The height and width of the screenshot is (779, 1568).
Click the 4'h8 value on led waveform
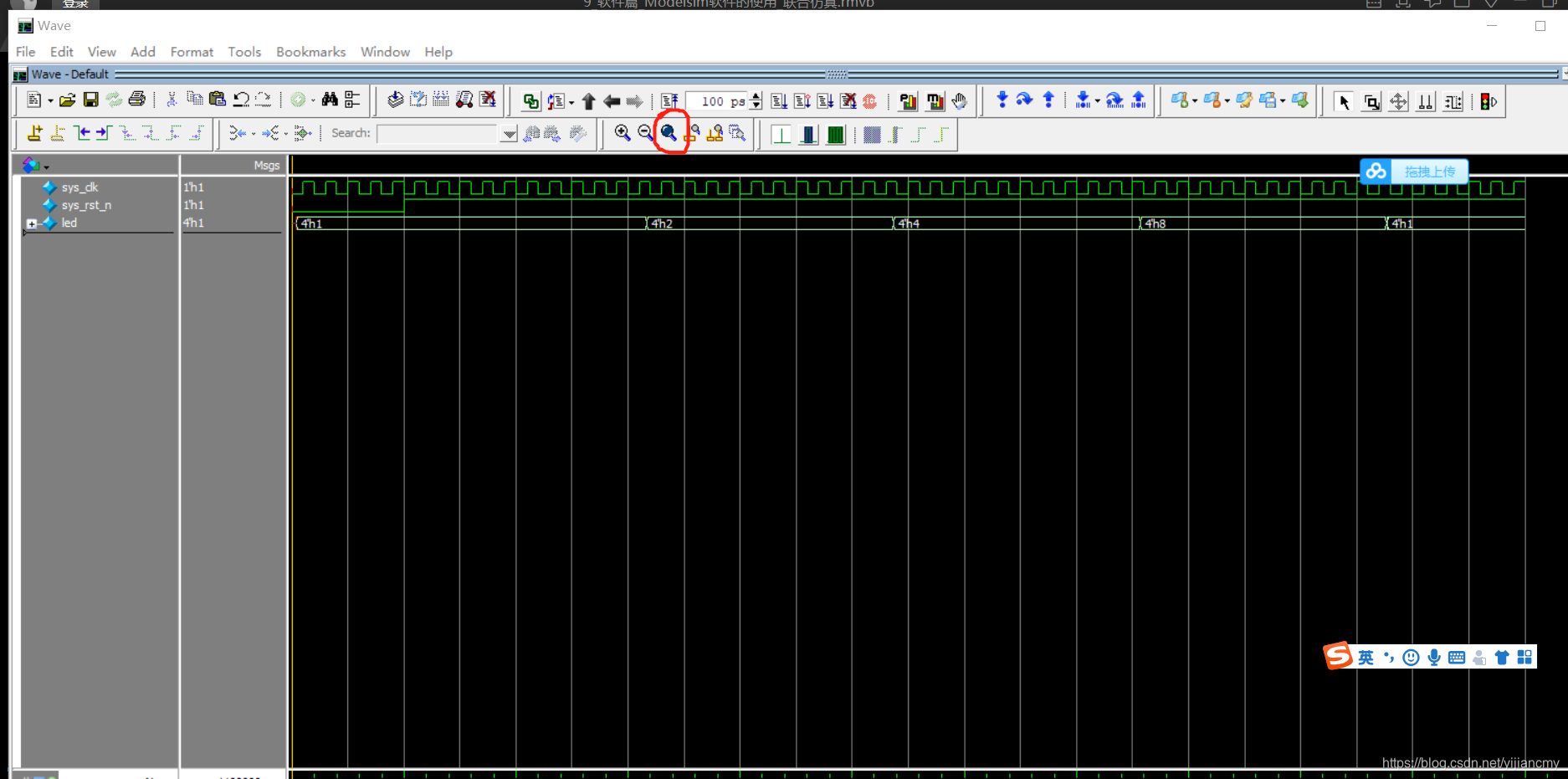click(x=1156, y=223)
